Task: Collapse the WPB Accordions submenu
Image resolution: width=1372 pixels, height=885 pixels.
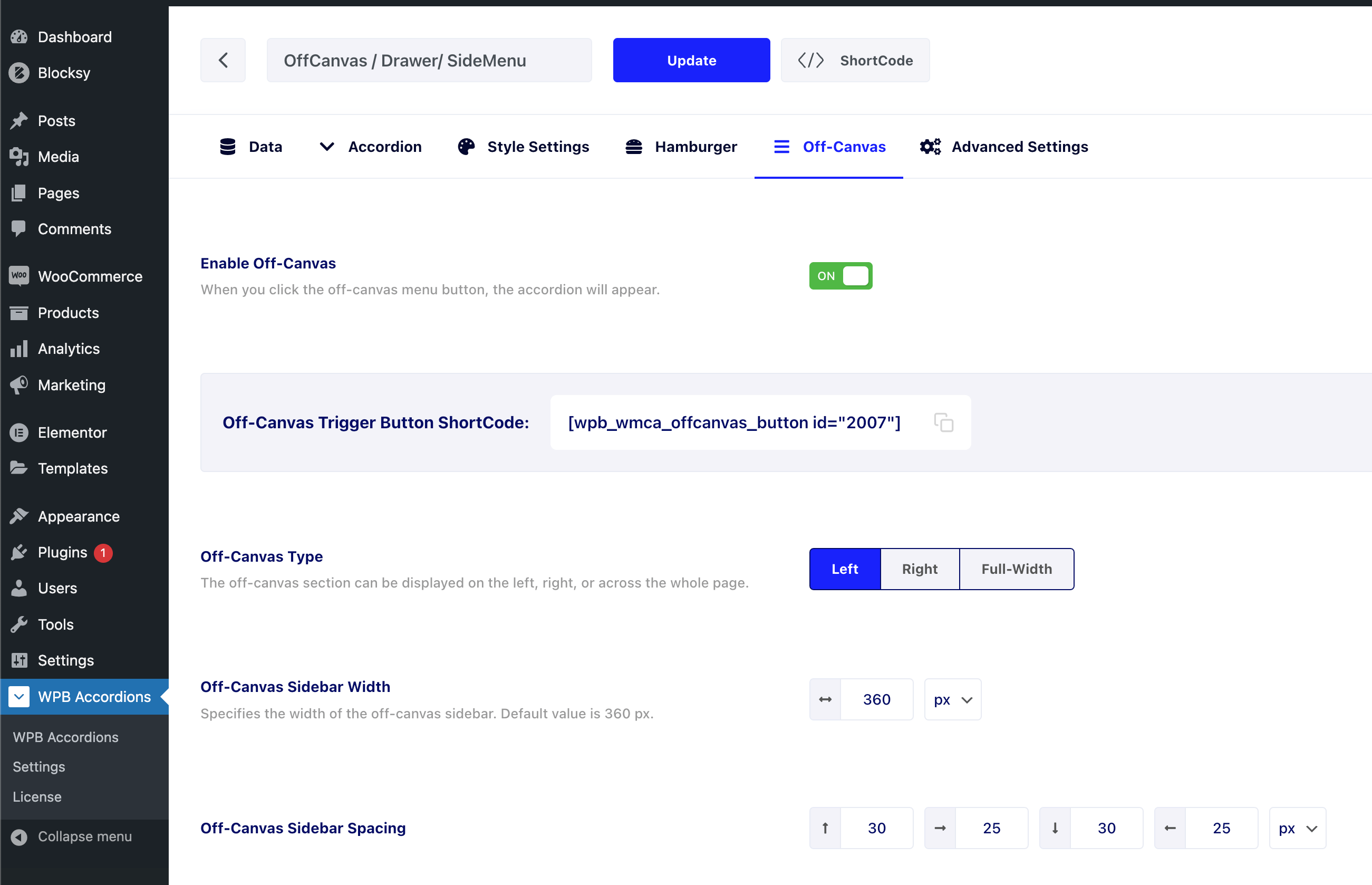Action: pos(18,697)
